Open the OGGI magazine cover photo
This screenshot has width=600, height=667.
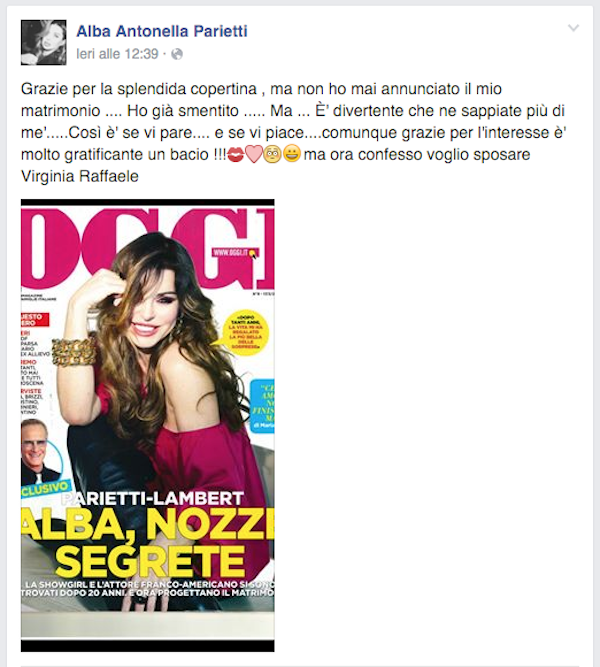pos(148,425)
